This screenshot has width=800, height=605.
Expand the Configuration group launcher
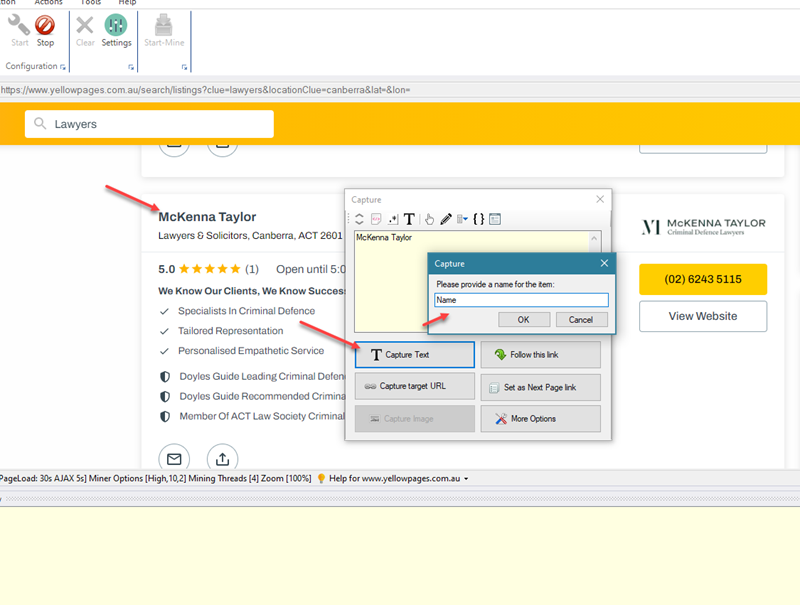[x=62, y=67]
